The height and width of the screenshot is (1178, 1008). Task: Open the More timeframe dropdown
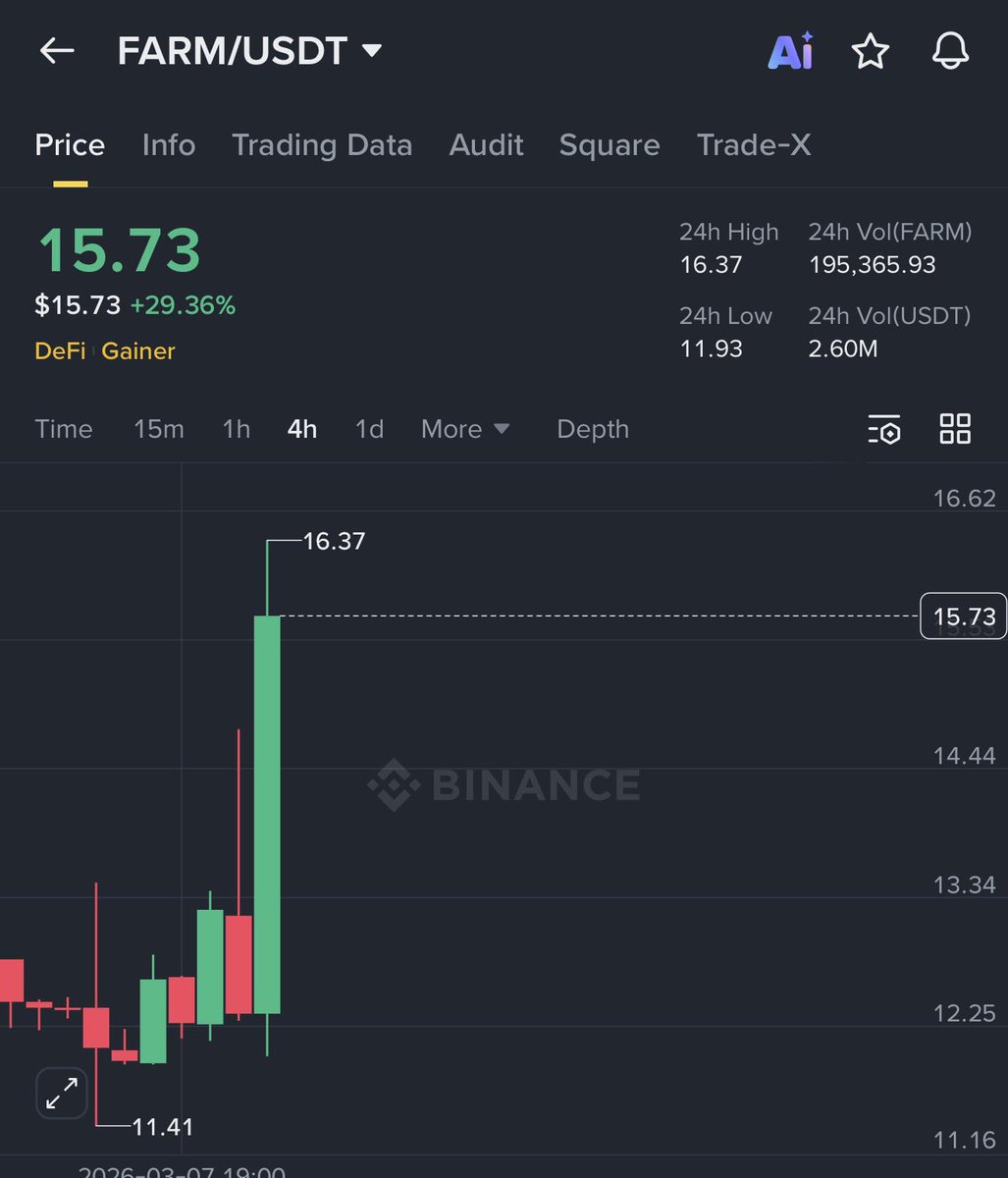[464, 429]
